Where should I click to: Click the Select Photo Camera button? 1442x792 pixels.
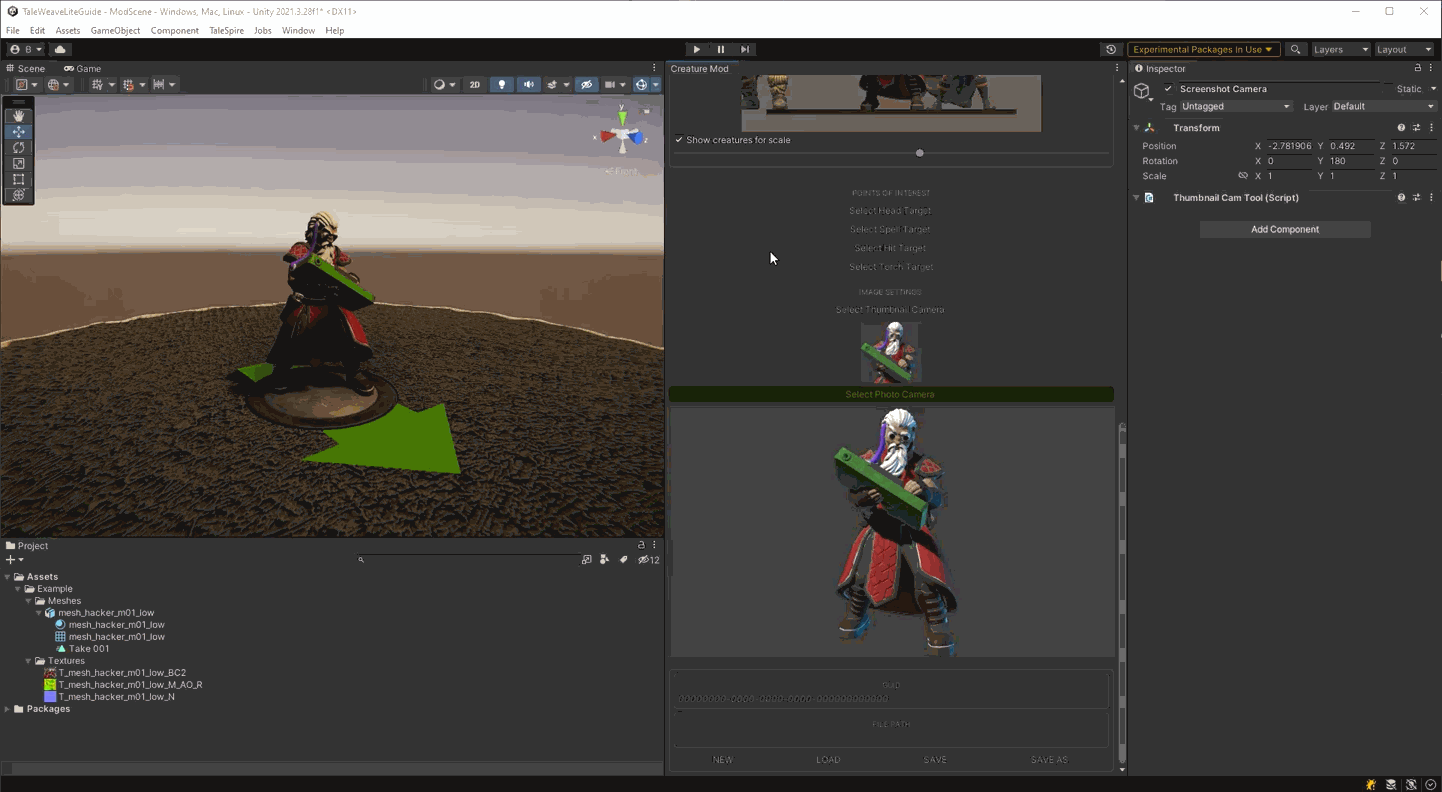click(890, 394)
